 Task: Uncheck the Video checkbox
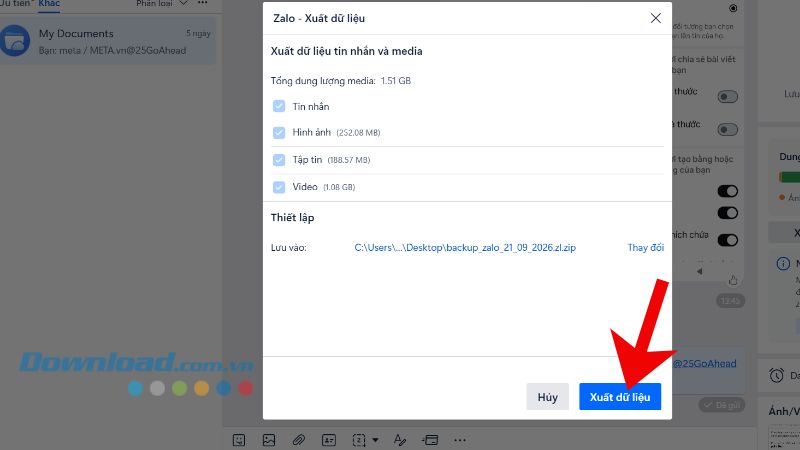pyautogui.click(x=279, y=187)
